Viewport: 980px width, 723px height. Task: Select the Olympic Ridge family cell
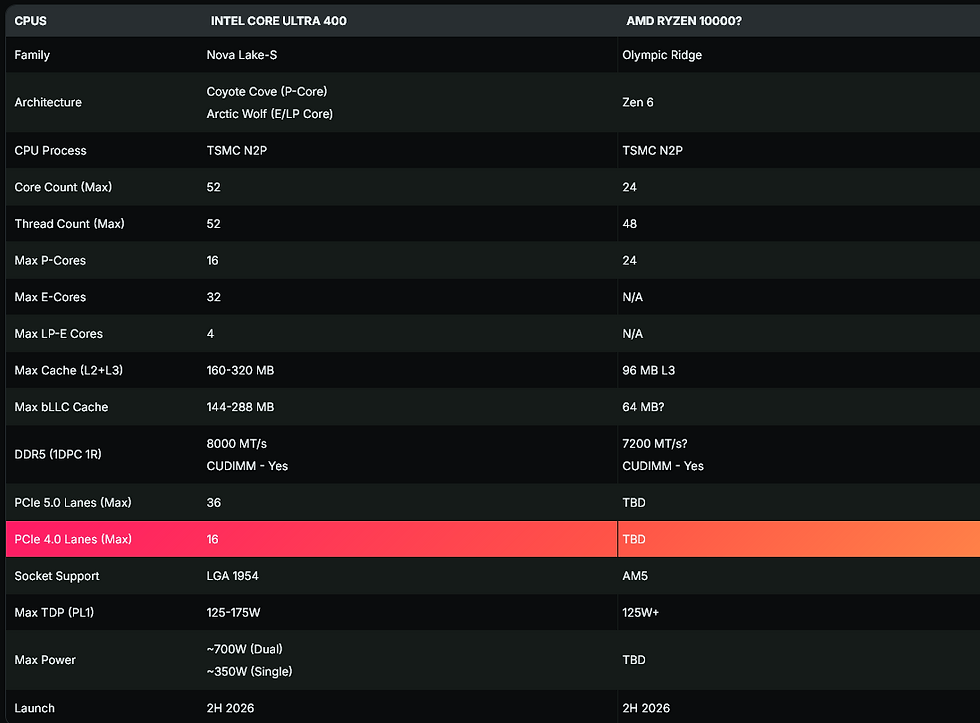pyautogui.click(x=662, y=55)
